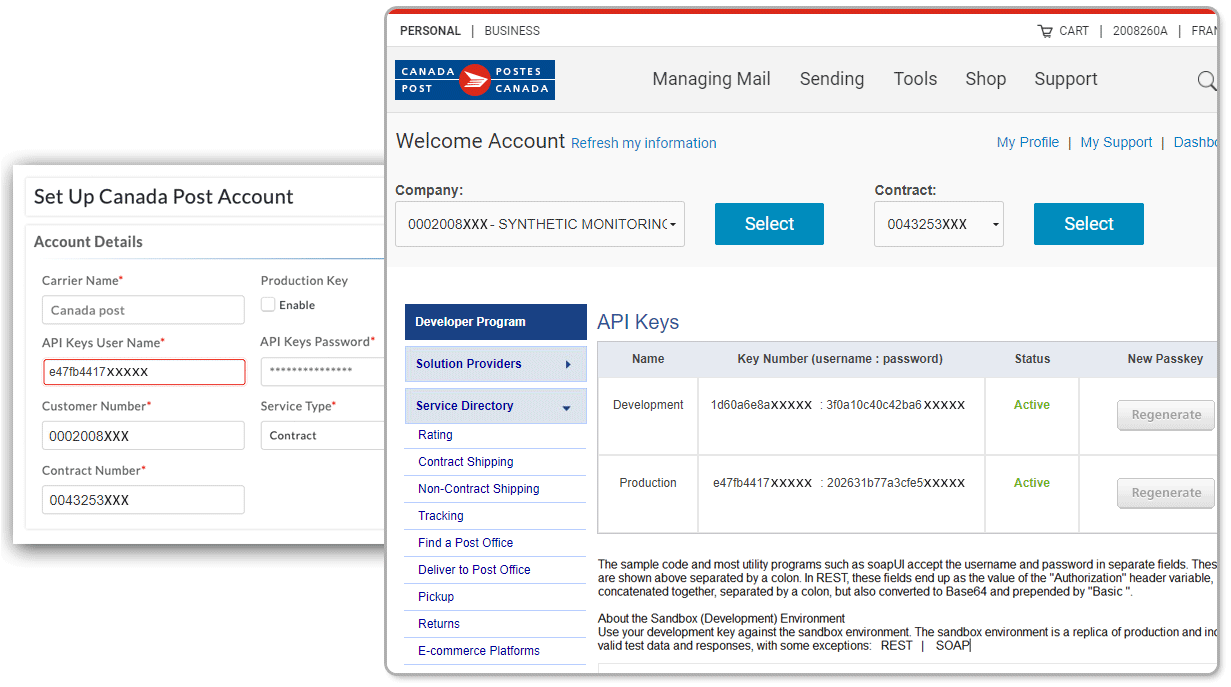Open the Pickup sidebar link
Viewport: 1231px width, 687px height.
pos(436,597)
